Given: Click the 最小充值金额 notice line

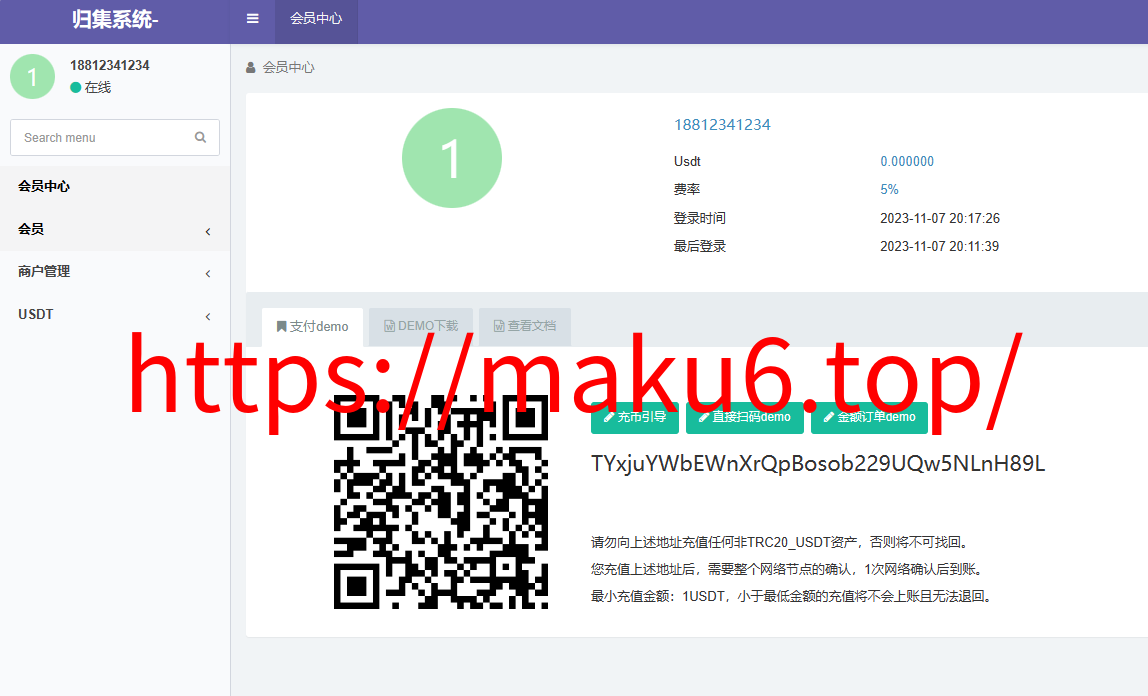Looking at the screenshot, I should pyautogui.click(x=793, y=596).
